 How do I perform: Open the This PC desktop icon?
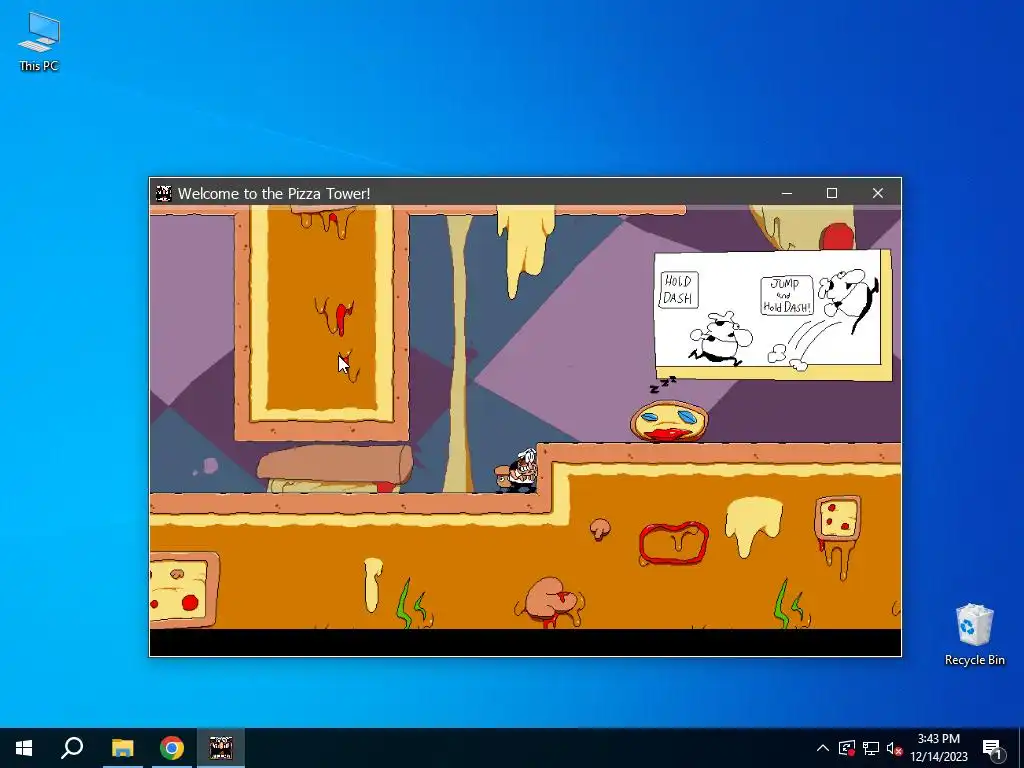pos(39,42)
